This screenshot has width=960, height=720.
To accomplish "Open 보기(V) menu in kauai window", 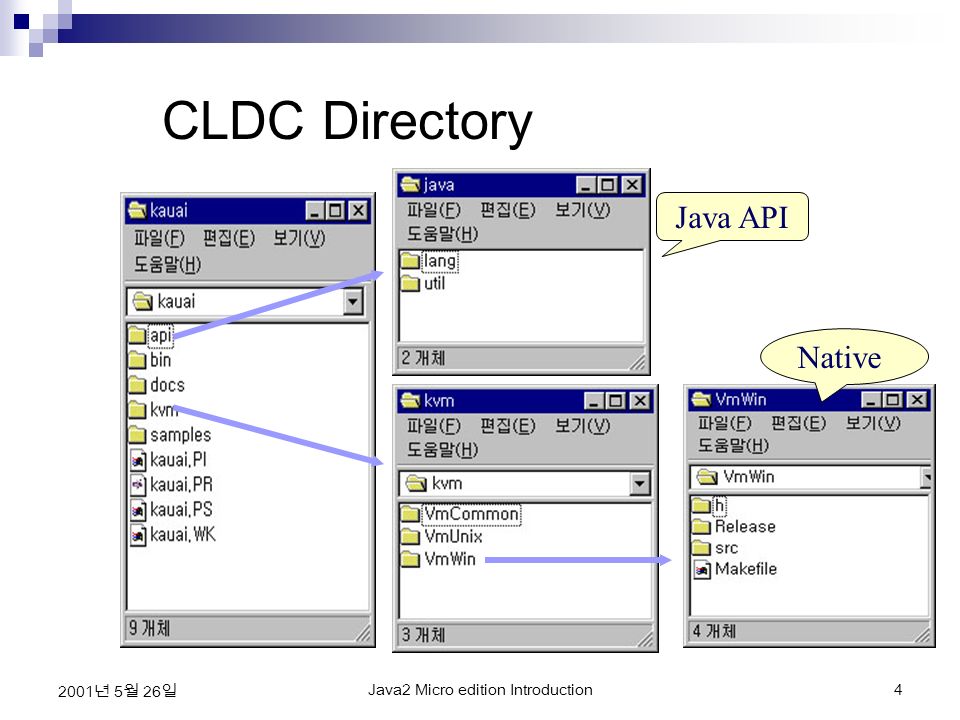I will pos(299,238).
